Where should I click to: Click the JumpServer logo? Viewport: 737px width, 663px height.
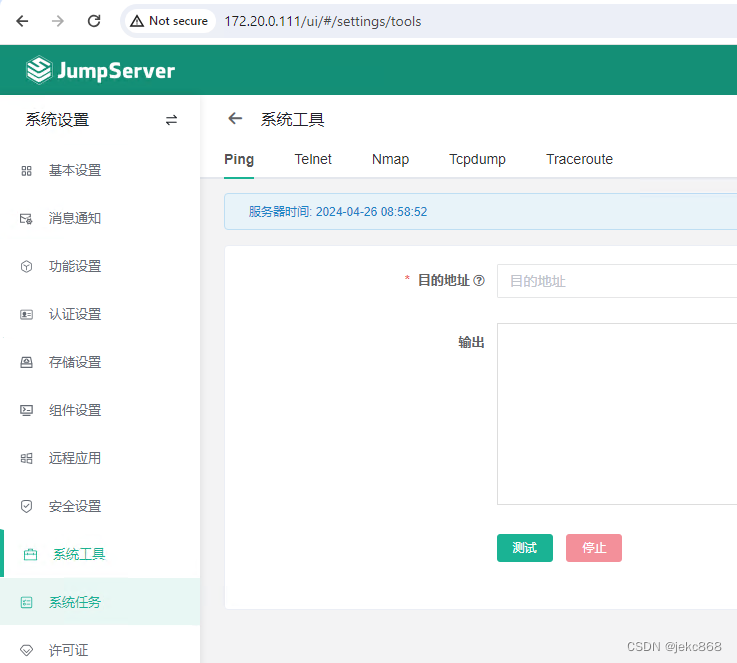point(101,70)
